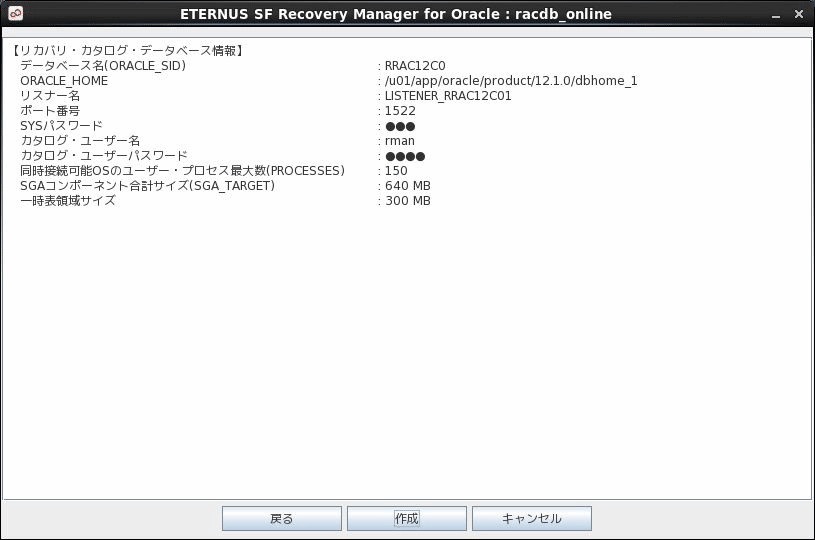Screen dimensions: 815x540
Task: Click the catalog user name rman
Action: click(400, 141)
